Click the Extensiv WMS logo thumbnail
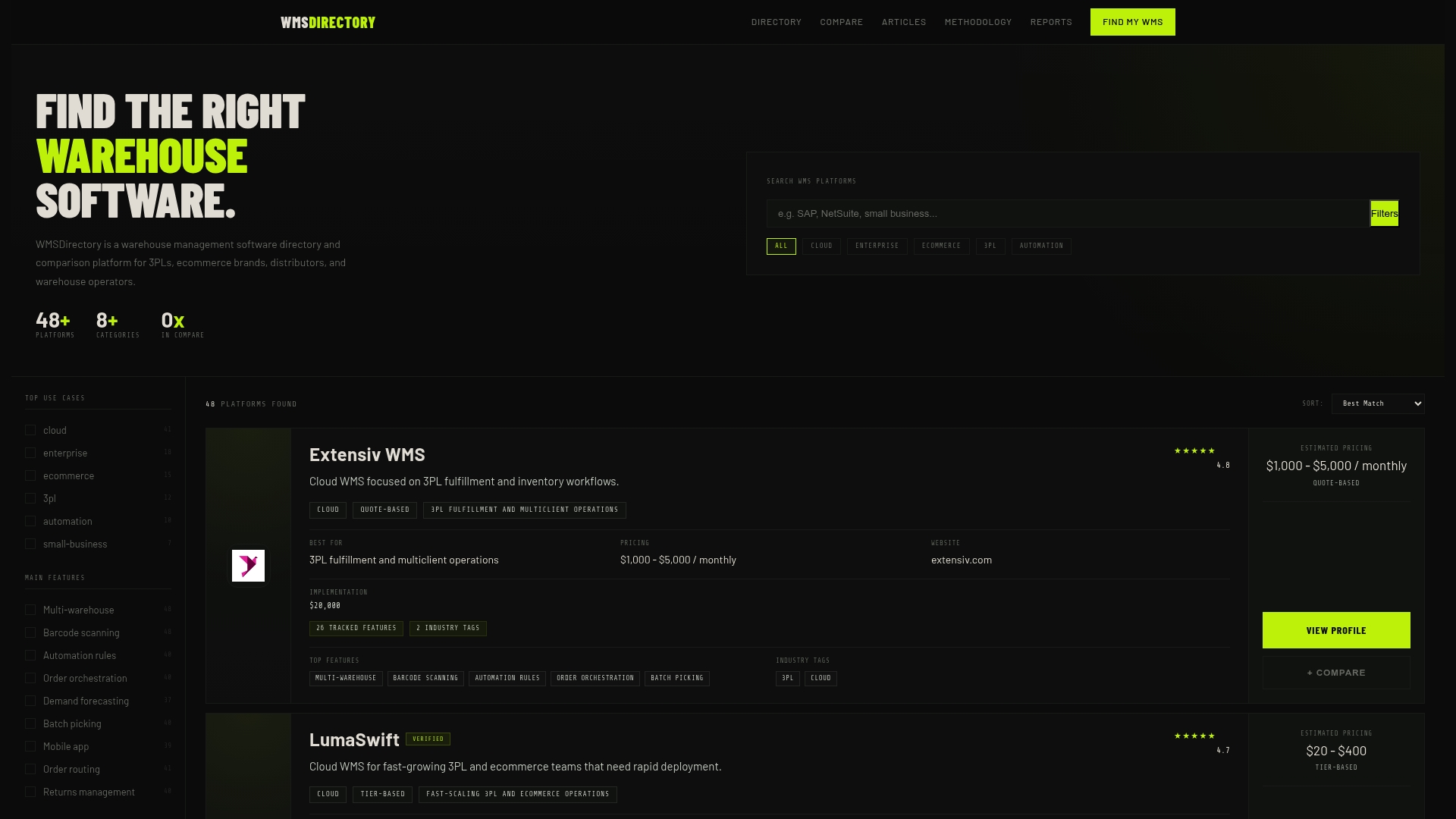Image resolution: width=1456 pixels, height=819 pixels. click(248, 566)
